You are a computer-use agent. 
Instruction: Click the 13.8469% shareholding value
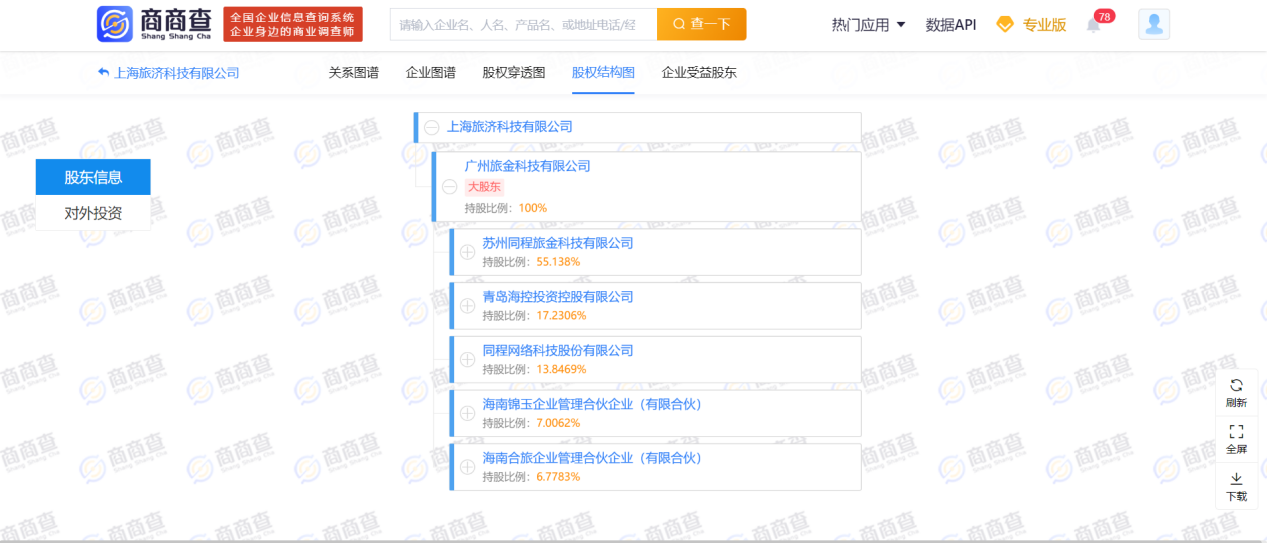point(561,370)
